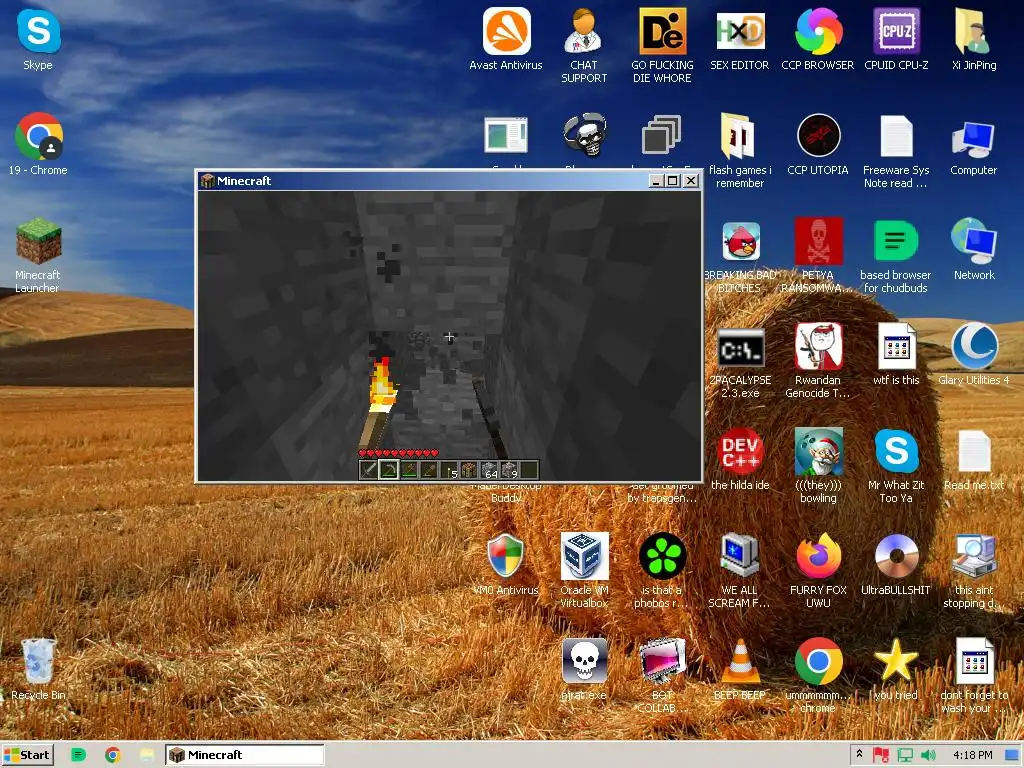Open the CCP UTOPIA desktop icon

(x=818, y=144)
